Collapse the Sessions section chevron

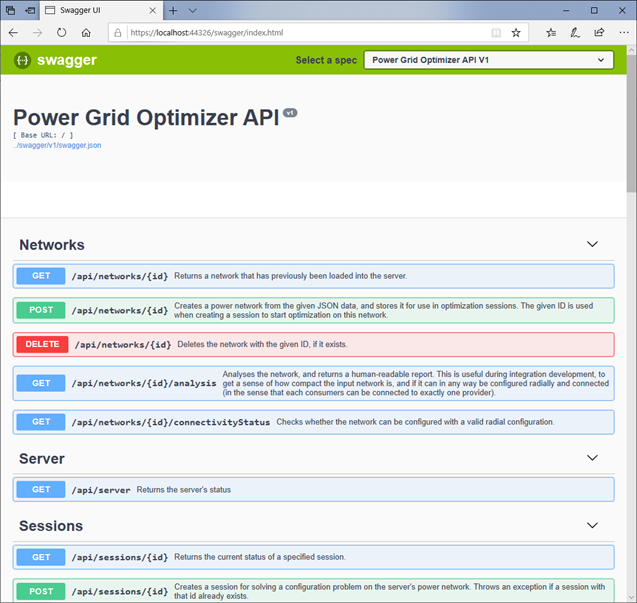click(x=592, y=525)
